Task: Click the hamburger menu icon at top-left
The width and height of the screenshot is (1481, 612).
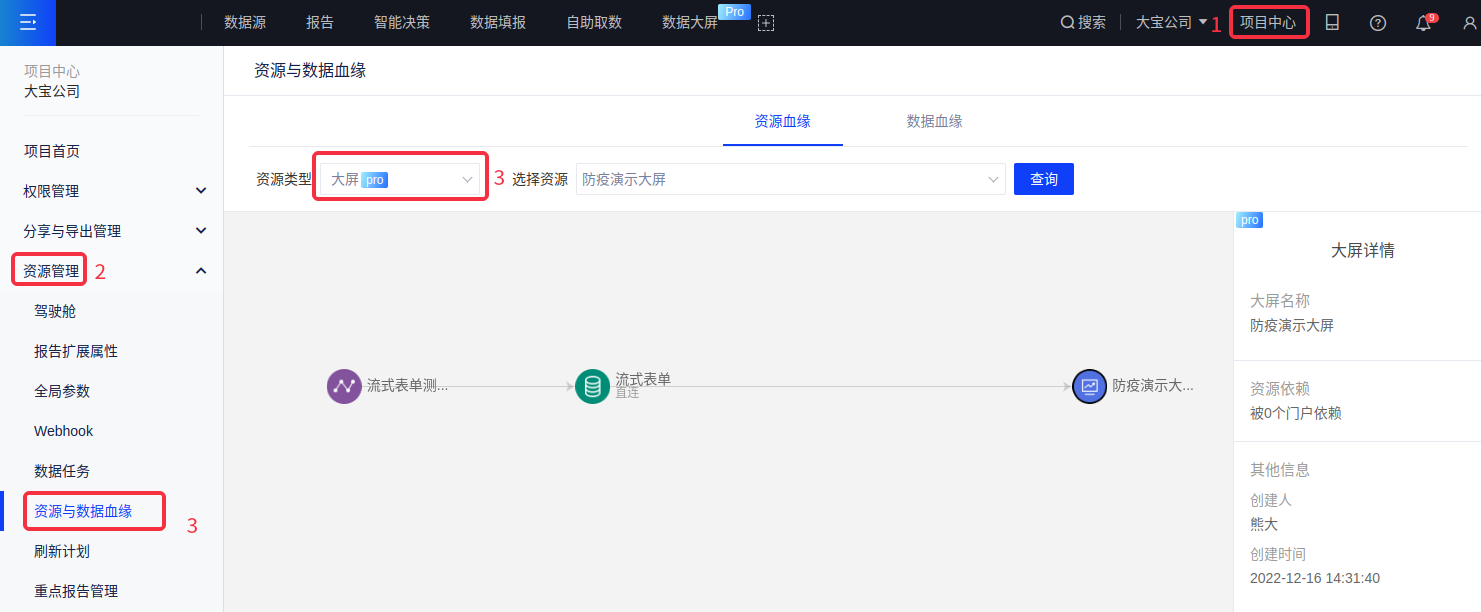Action: click(28, 22)
